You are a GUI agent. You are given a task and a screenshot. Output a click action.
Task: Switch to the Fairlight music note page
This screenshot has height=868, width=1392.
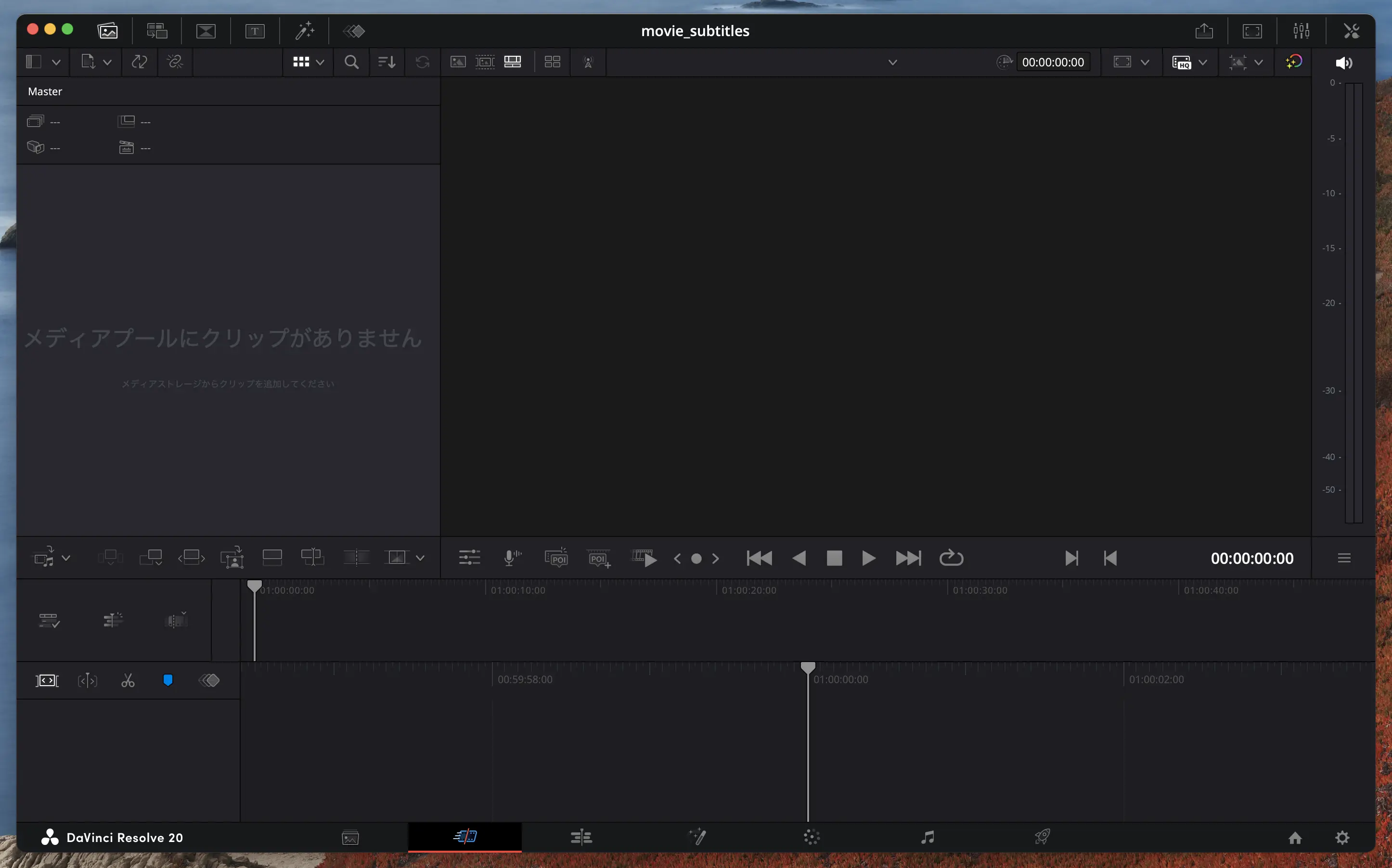coord(927,838)
